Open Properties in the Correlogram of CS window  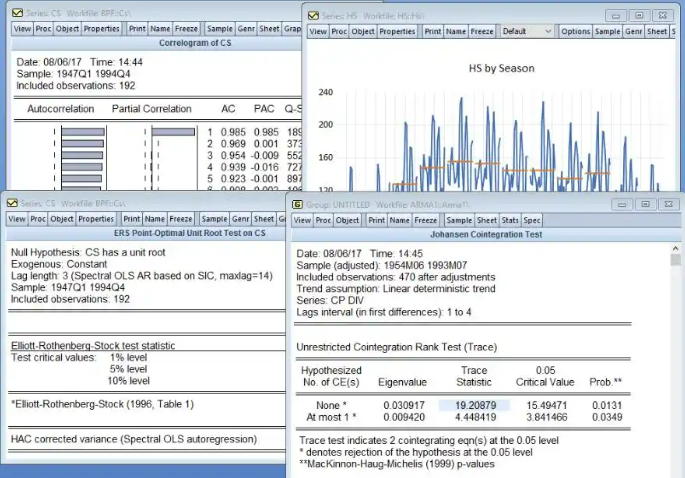coord(101,29)
